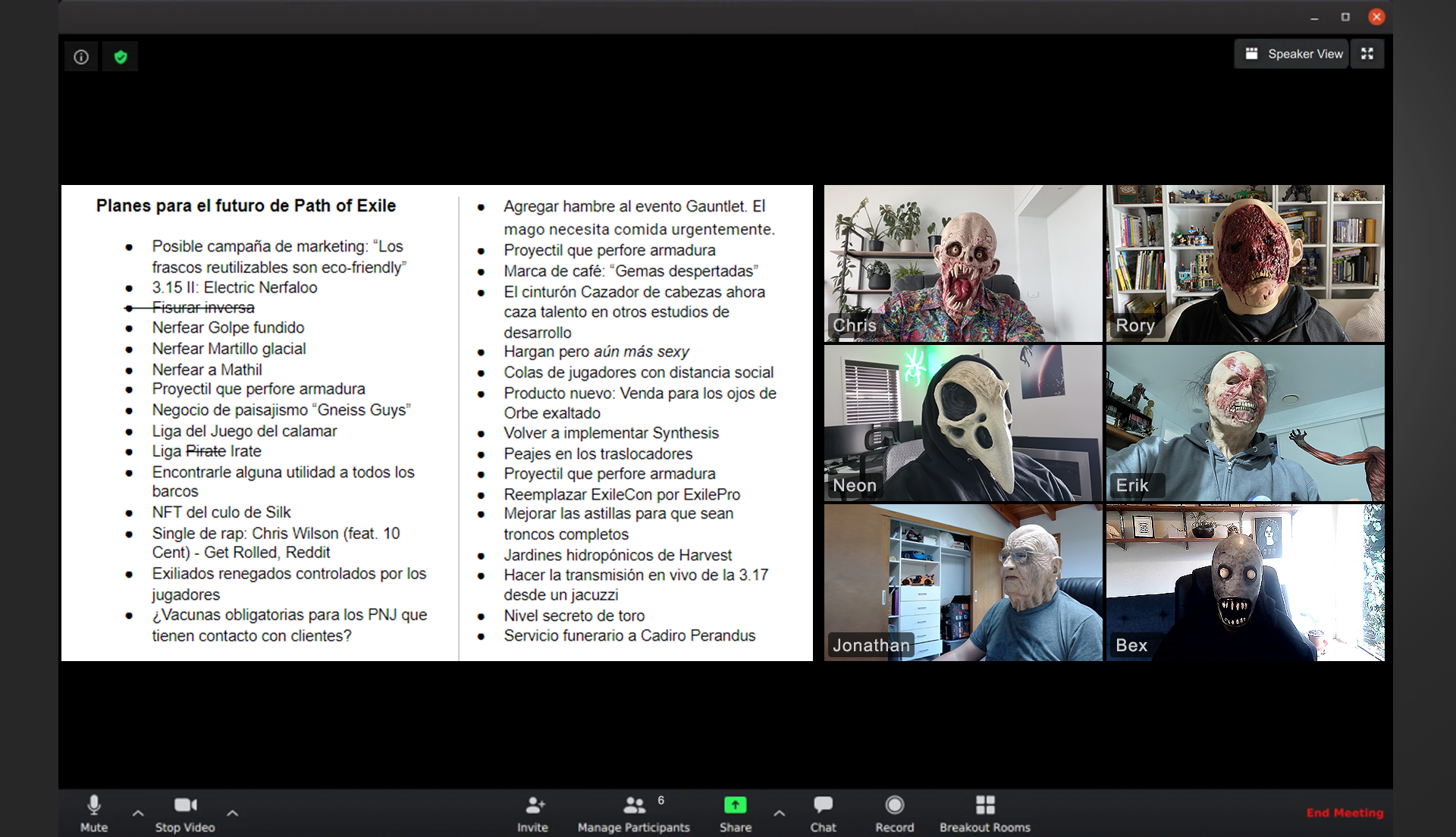The width and height of the screenshot is (1456, 837).
Task: Click "Nivel secreto de toro" bullet
Action: [574, 616]
